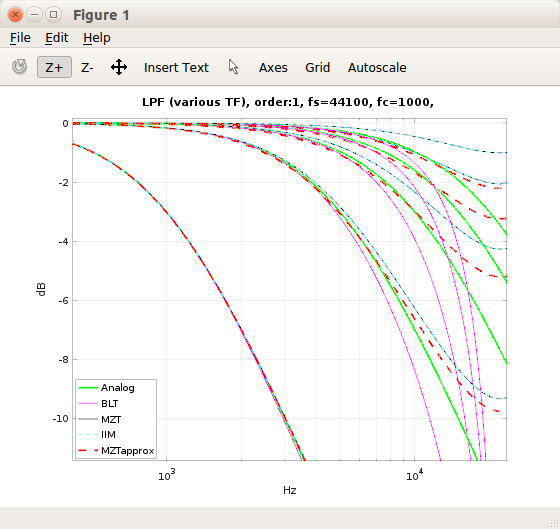Close the Figure 1 window

click(x=15, y=15)
